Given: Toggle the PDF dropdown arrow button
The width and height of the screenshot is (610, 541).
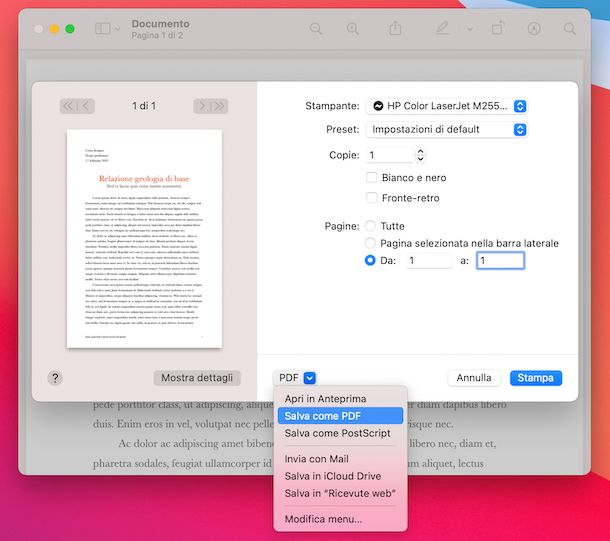Looking at the screenshot, I should 310,378.
